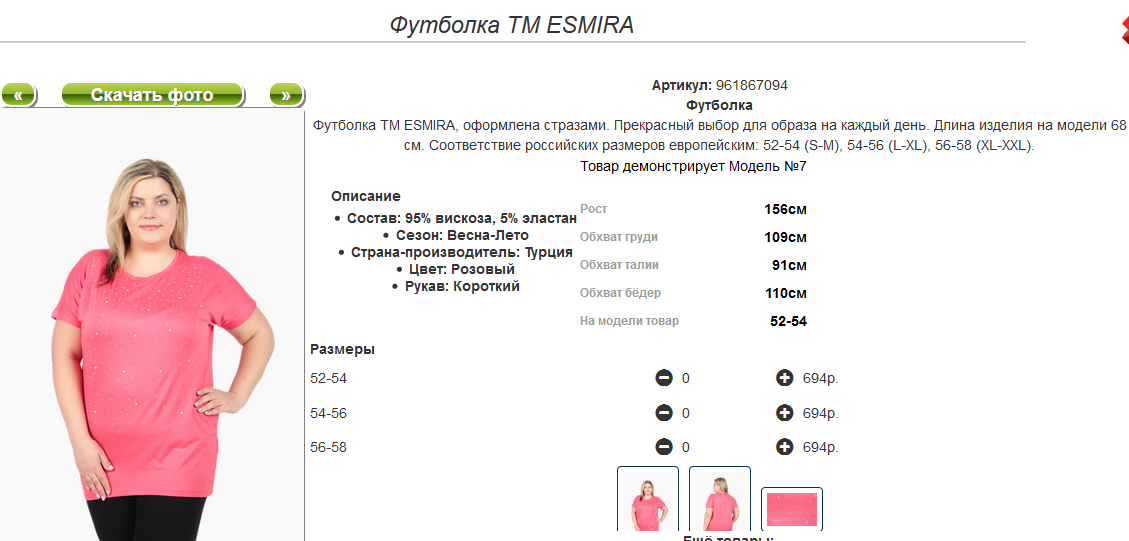Select the article number 961867094

tap(752, 85)
